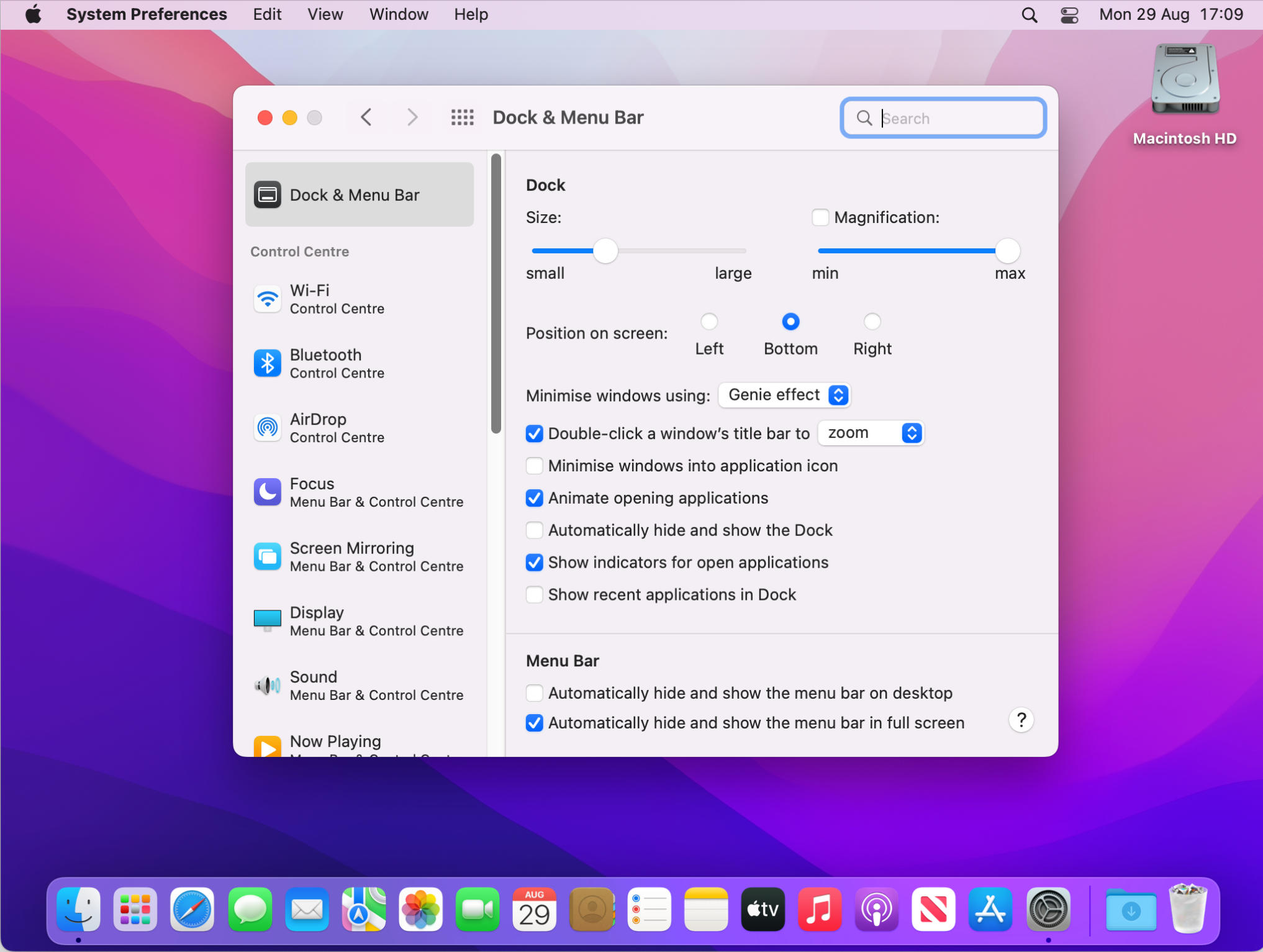The image size is (1263, 952).
Task: Open help with question mark button
Action: [x=1021, y=720]
